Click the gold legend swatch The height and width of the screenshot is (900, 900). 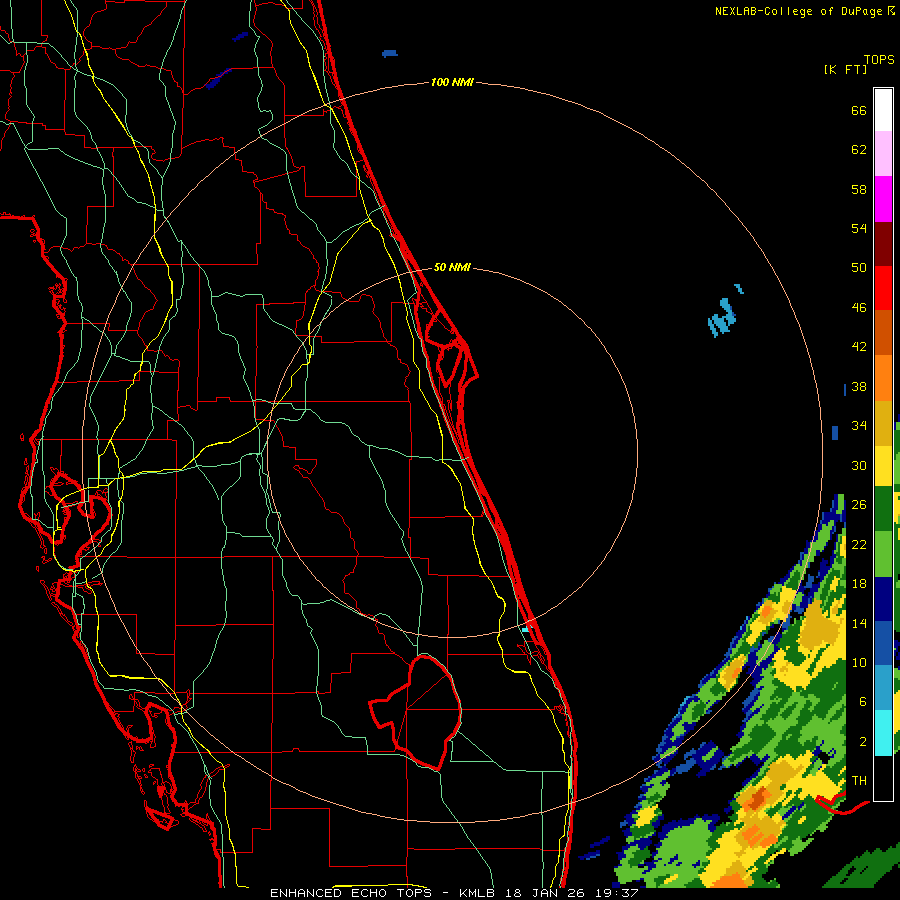[883, 424]
